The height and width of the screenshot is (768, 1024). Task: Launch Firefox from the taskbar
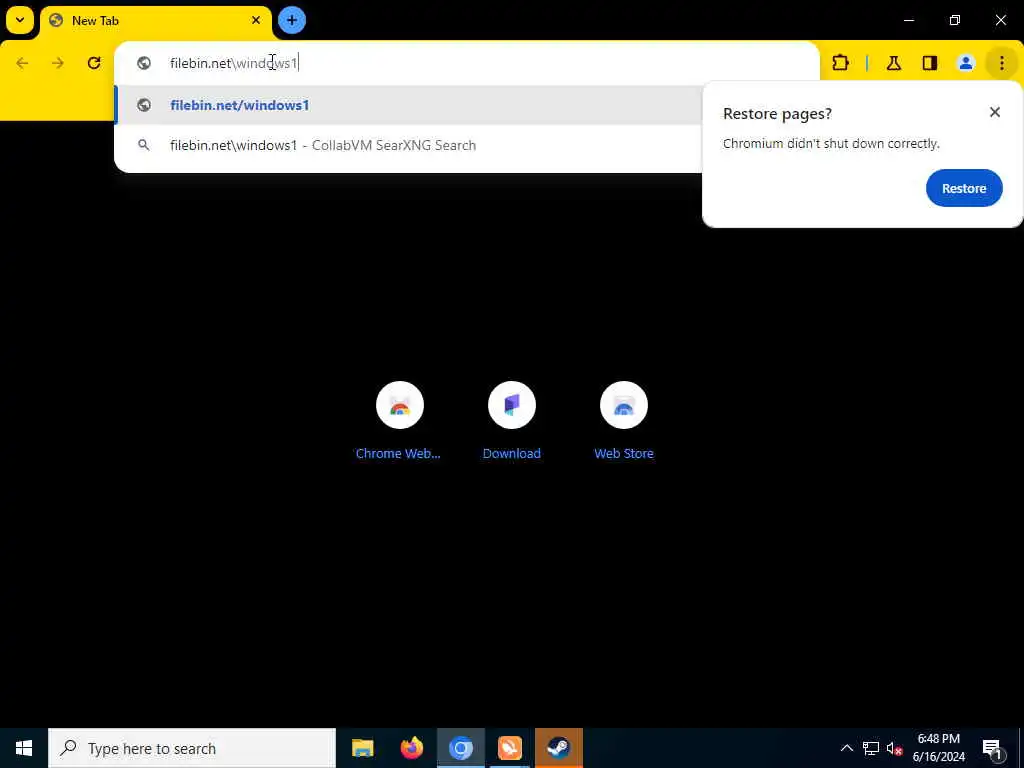pos(411,748)
